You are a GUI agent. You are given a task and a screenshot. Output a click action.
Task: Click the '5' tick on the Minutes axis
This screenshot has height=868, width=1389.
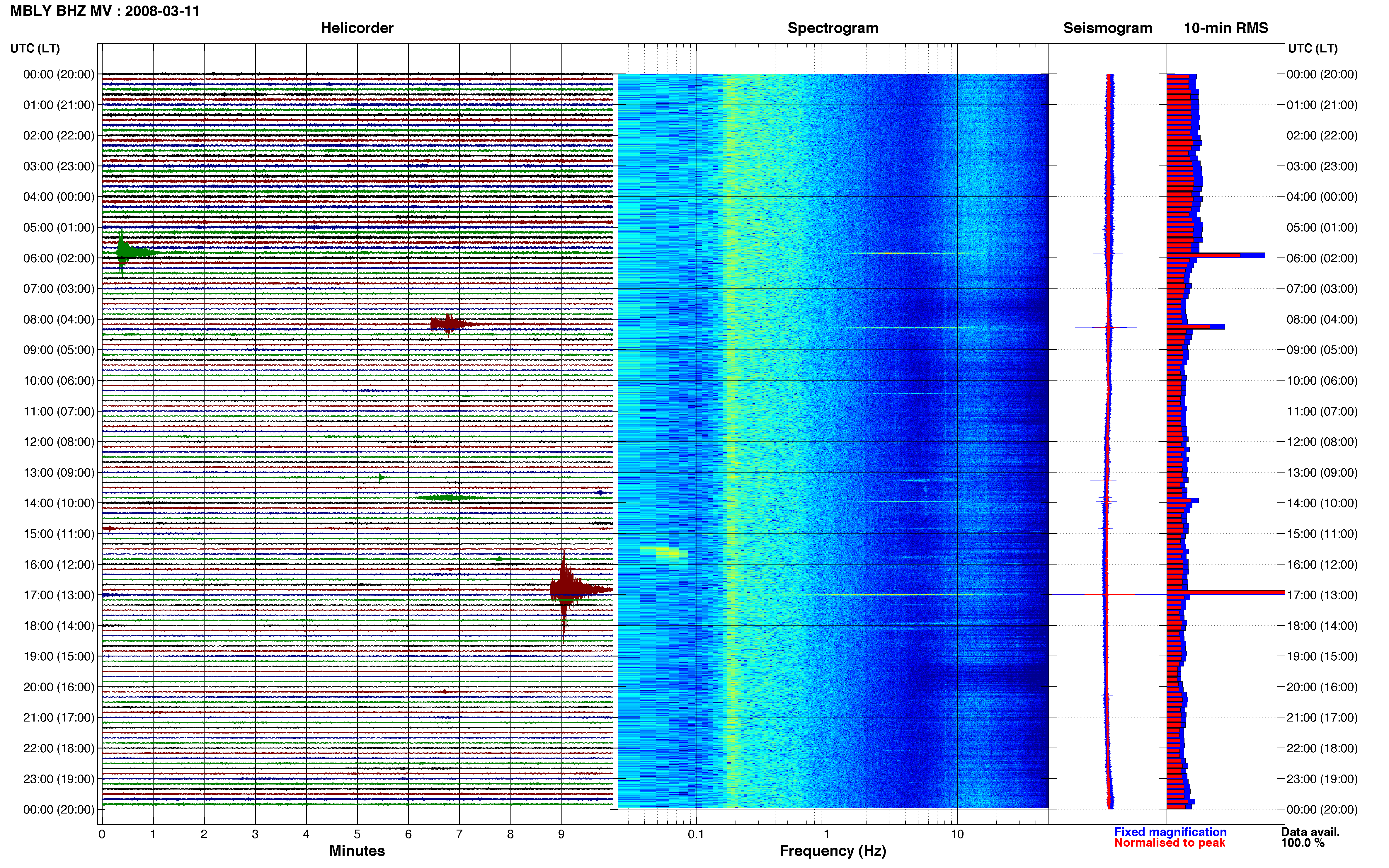(357, 835)
